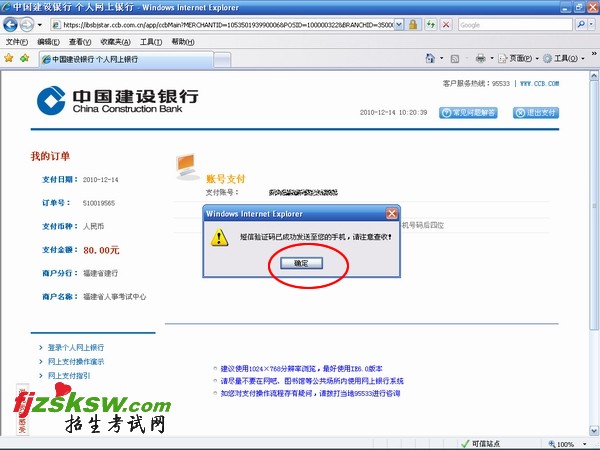Click the Print icon in command bar
This screenshot has height=450, width=600.
pos(481,59)
